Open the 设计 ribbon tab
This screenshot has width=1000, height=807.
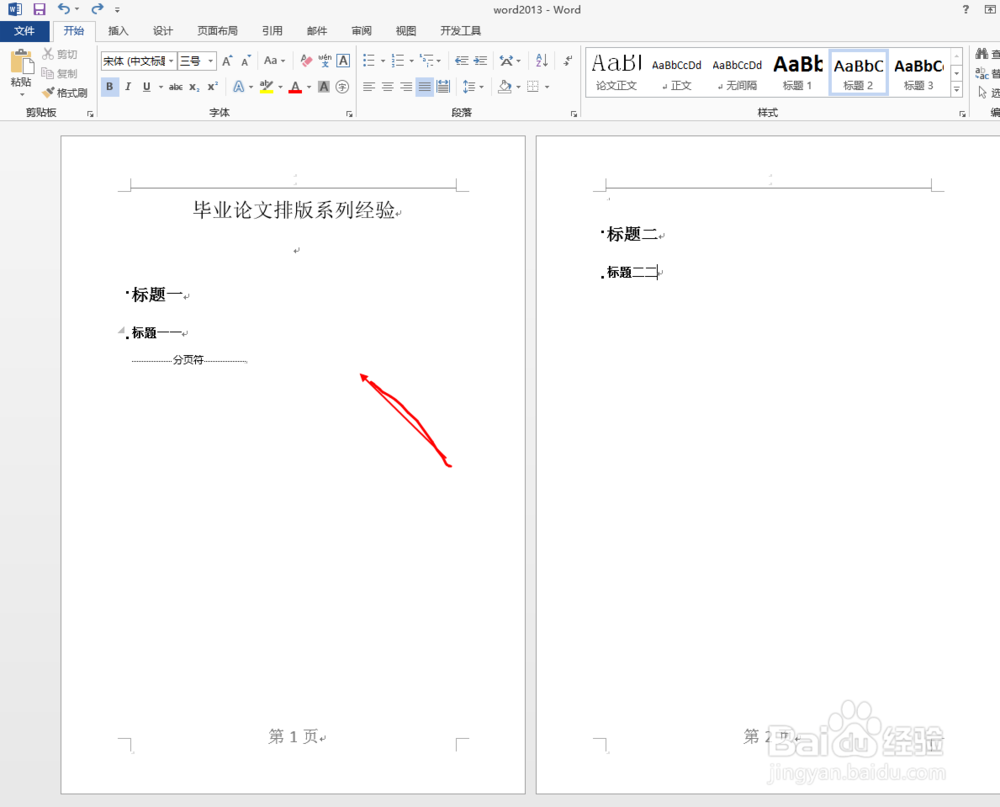click(163, 31)
